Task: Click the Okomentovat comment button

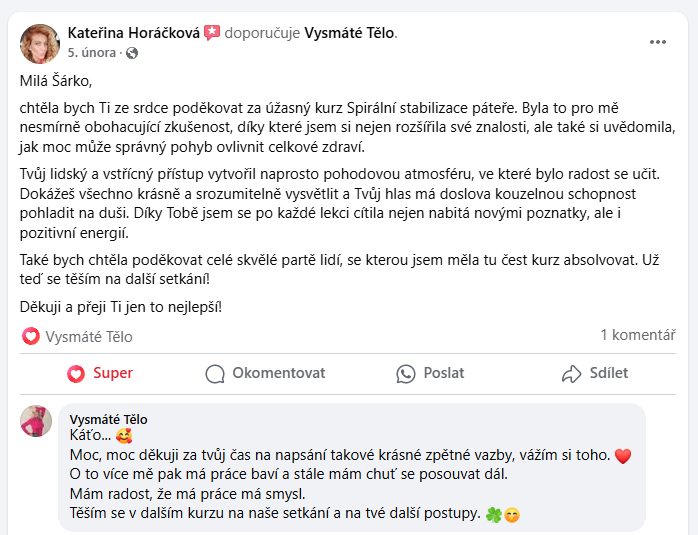Action: tap(266, 373)
